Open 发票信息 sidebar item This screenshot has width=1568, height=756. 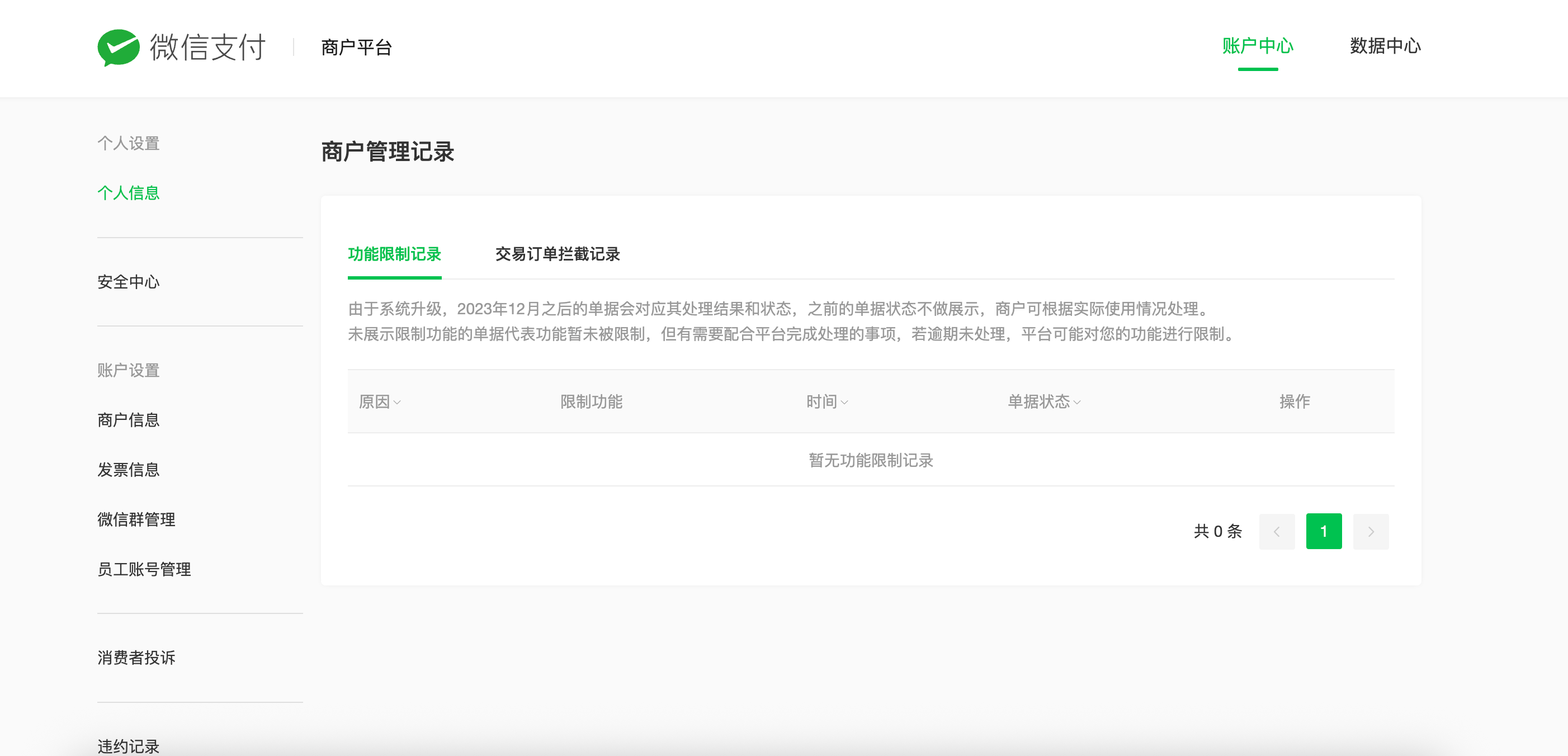click(x=129, y=470)
